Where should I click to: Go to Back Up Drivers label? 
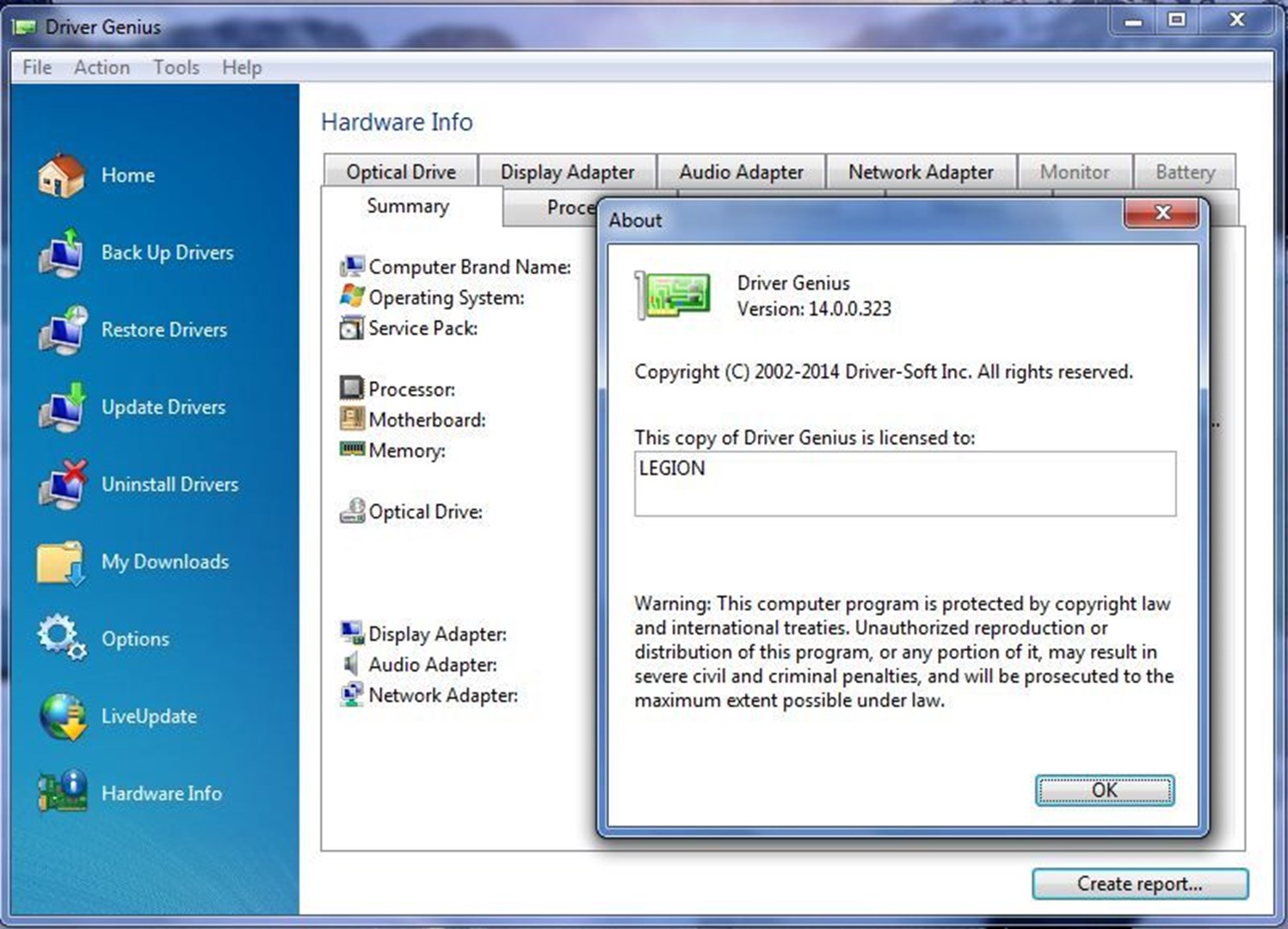(168, 252)
